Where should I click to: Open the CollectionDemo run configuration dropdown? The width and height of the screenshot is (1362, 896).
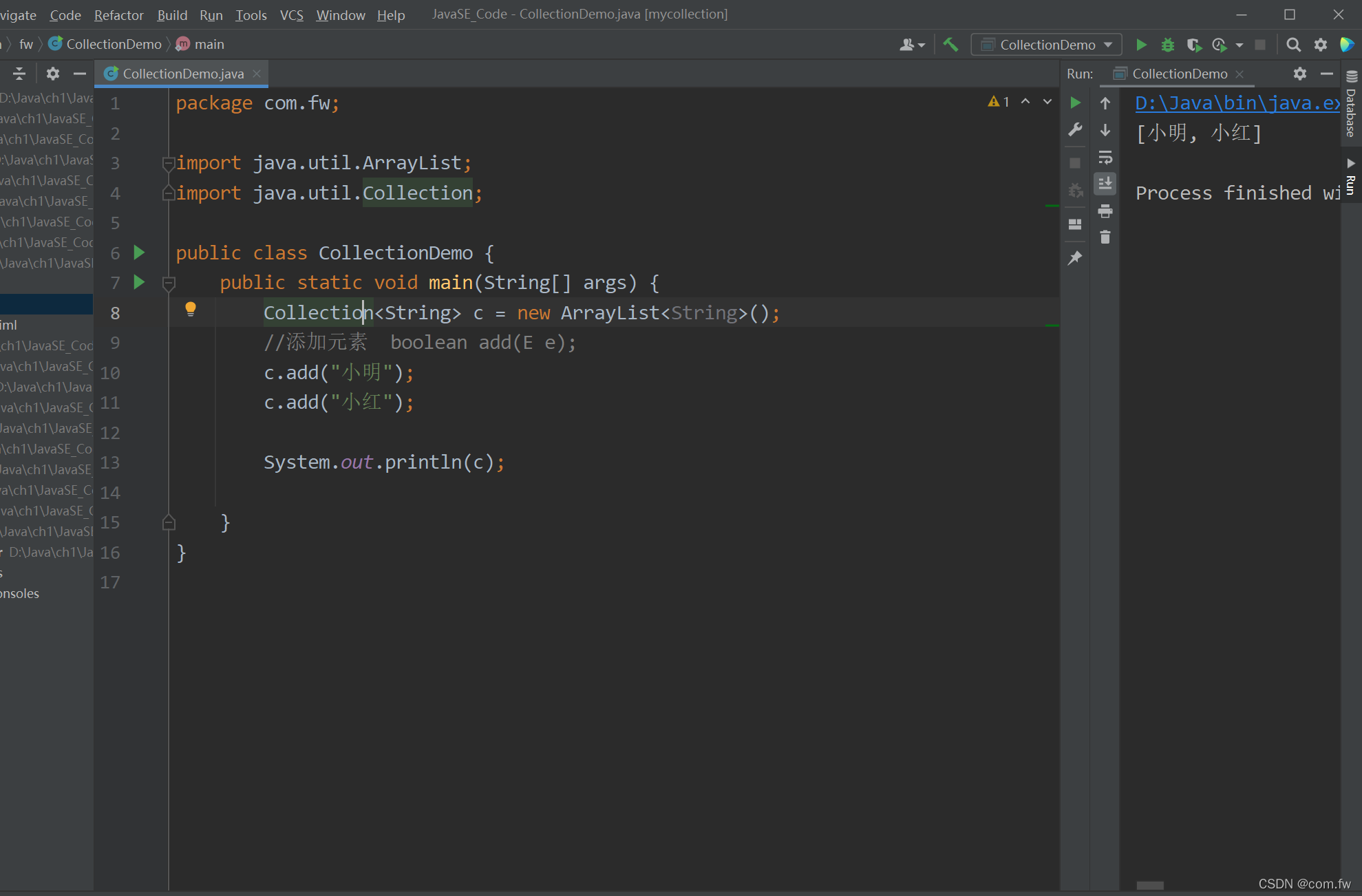point(1047,45)
